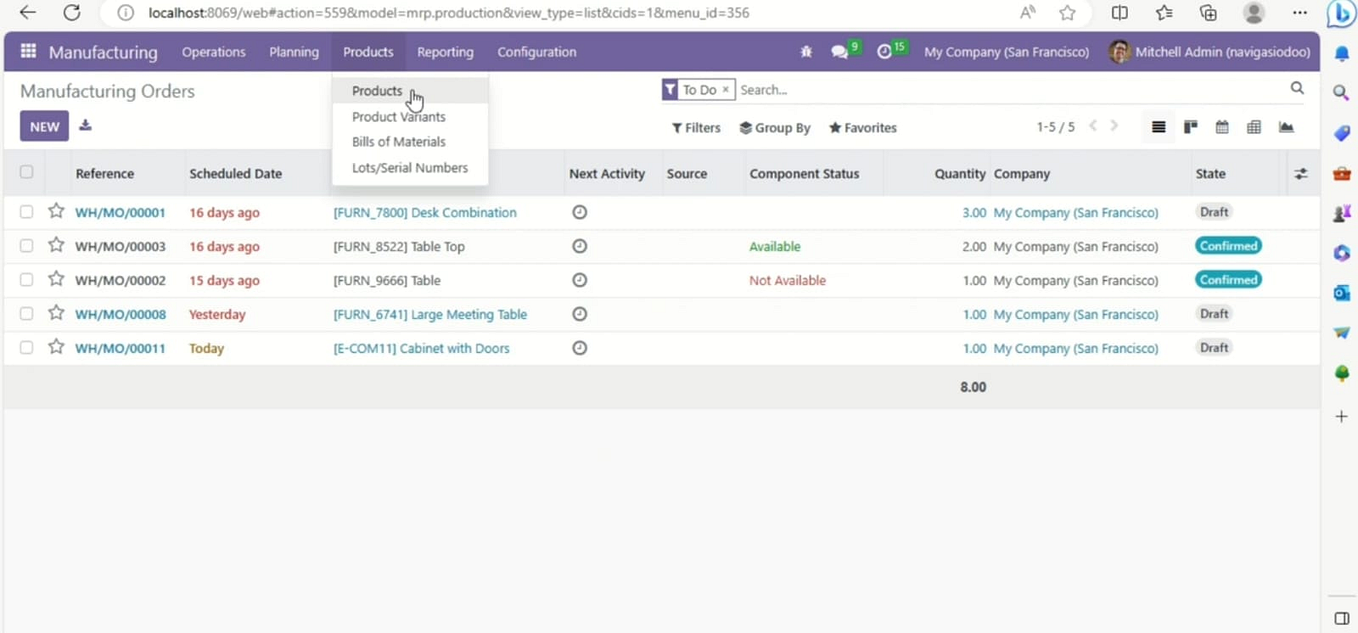Open the graph view

(x=1286, y=127)
